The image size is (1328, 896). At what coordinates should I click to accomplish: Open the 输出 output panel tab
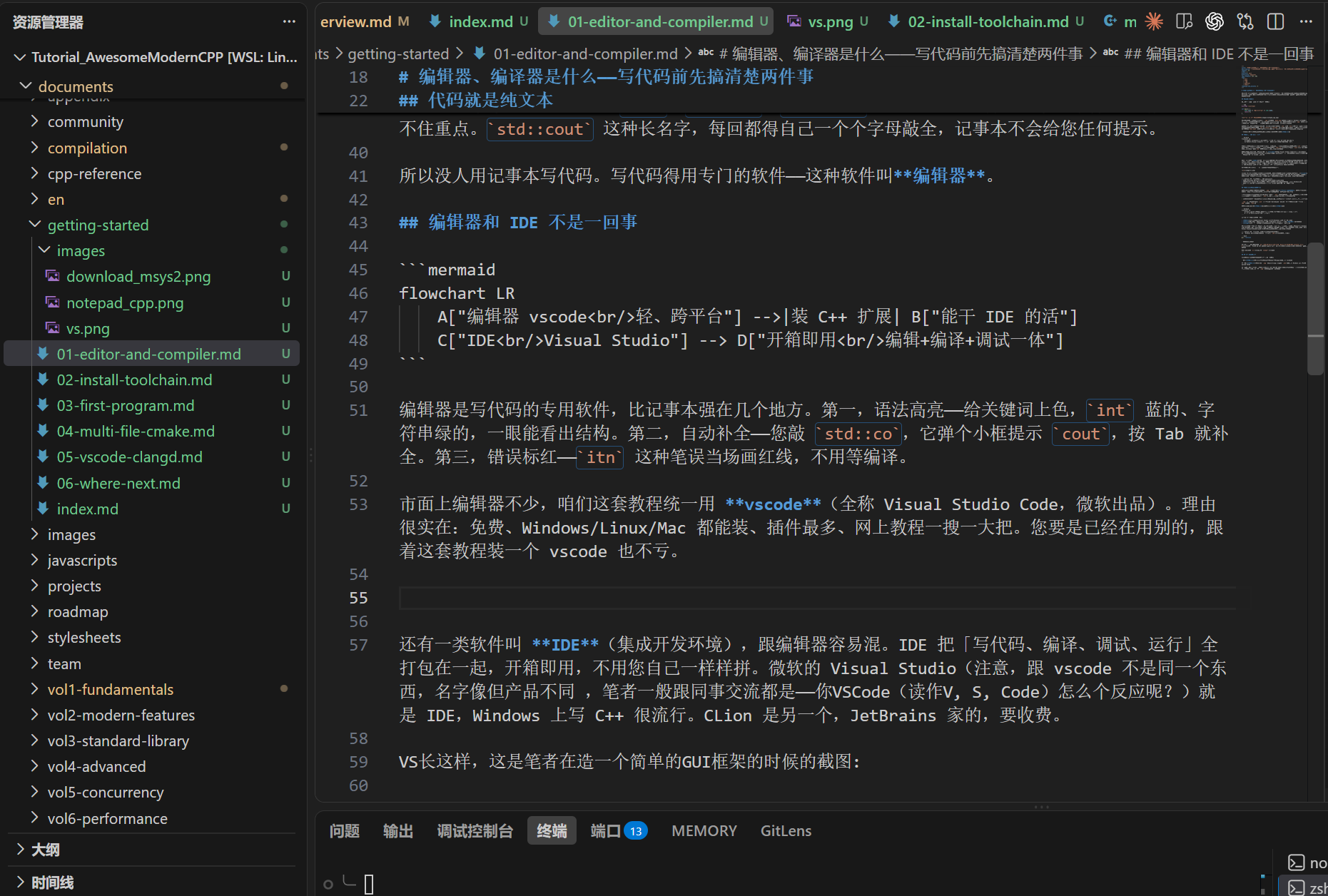pyautogui.click(x=398, y=831)
